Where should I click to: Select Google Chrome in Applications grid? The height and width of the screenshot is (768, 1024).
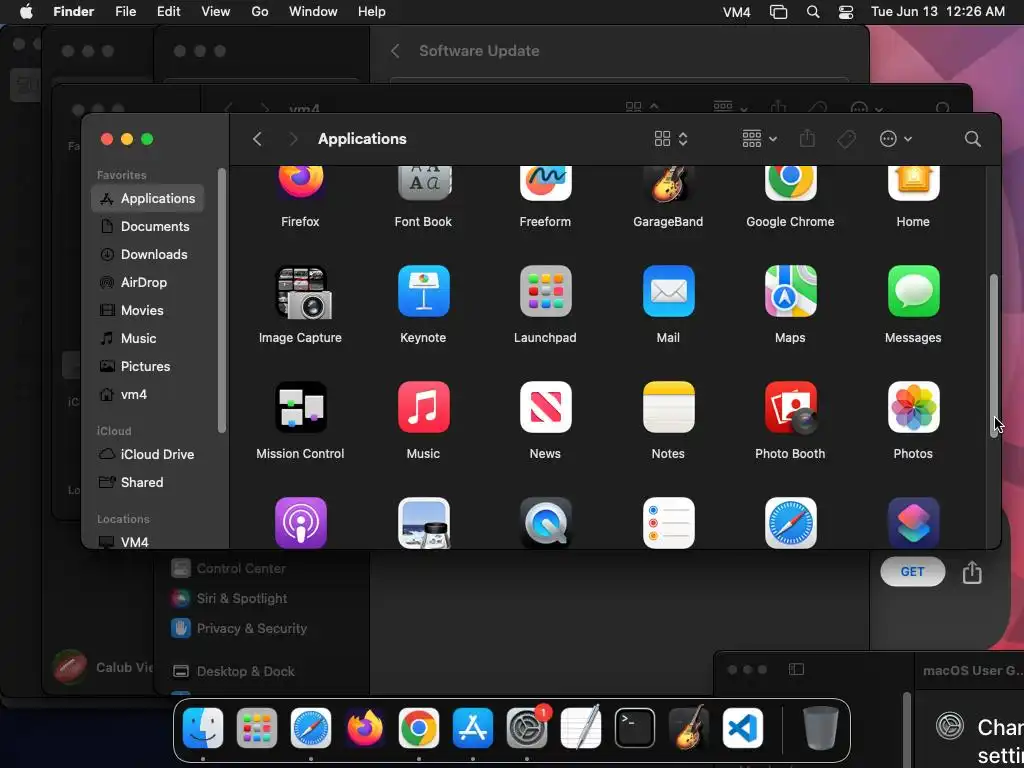[790, 183]
